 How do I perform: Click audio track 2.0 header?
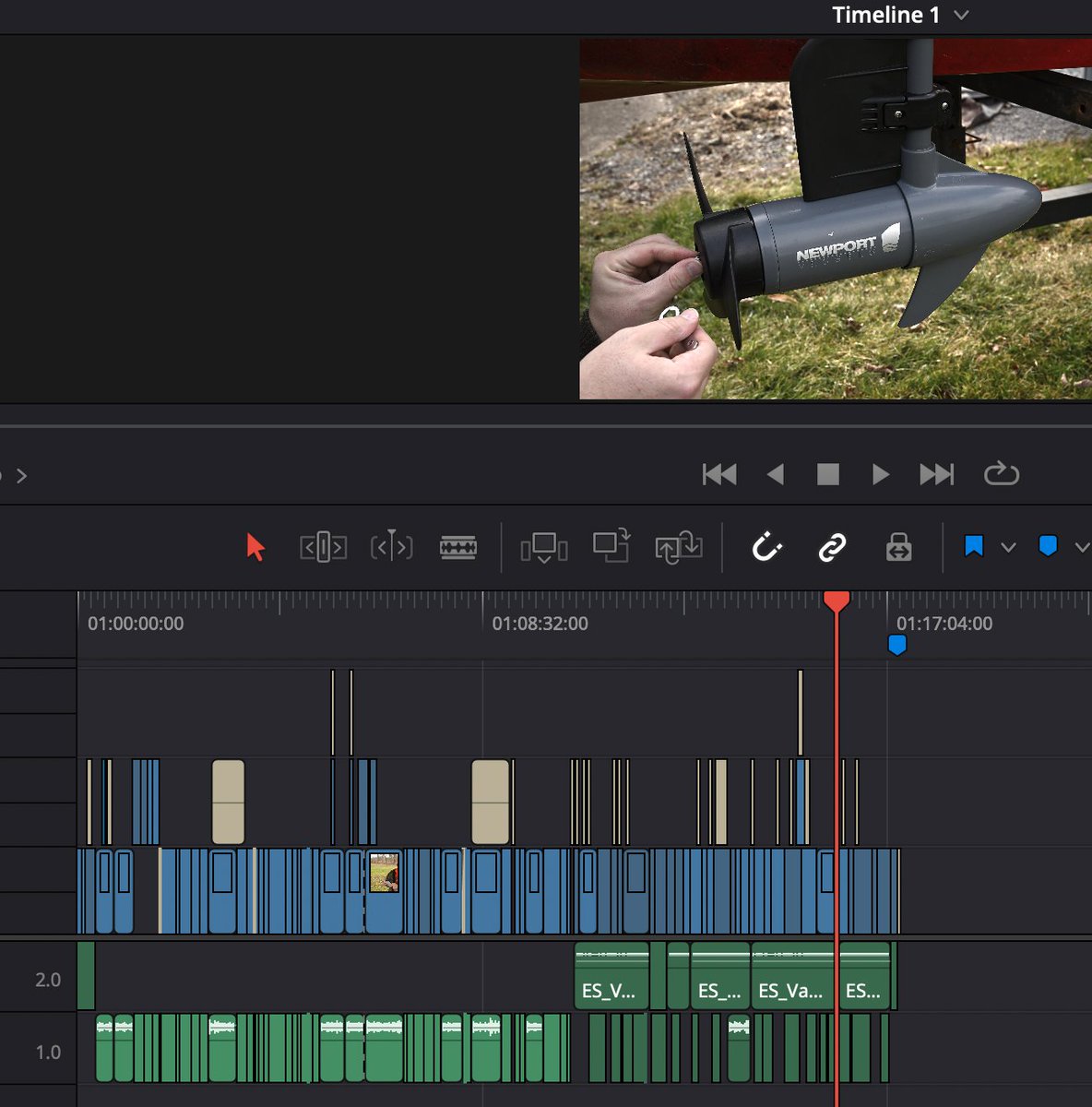pyautogui.click(x=39, y=977)
